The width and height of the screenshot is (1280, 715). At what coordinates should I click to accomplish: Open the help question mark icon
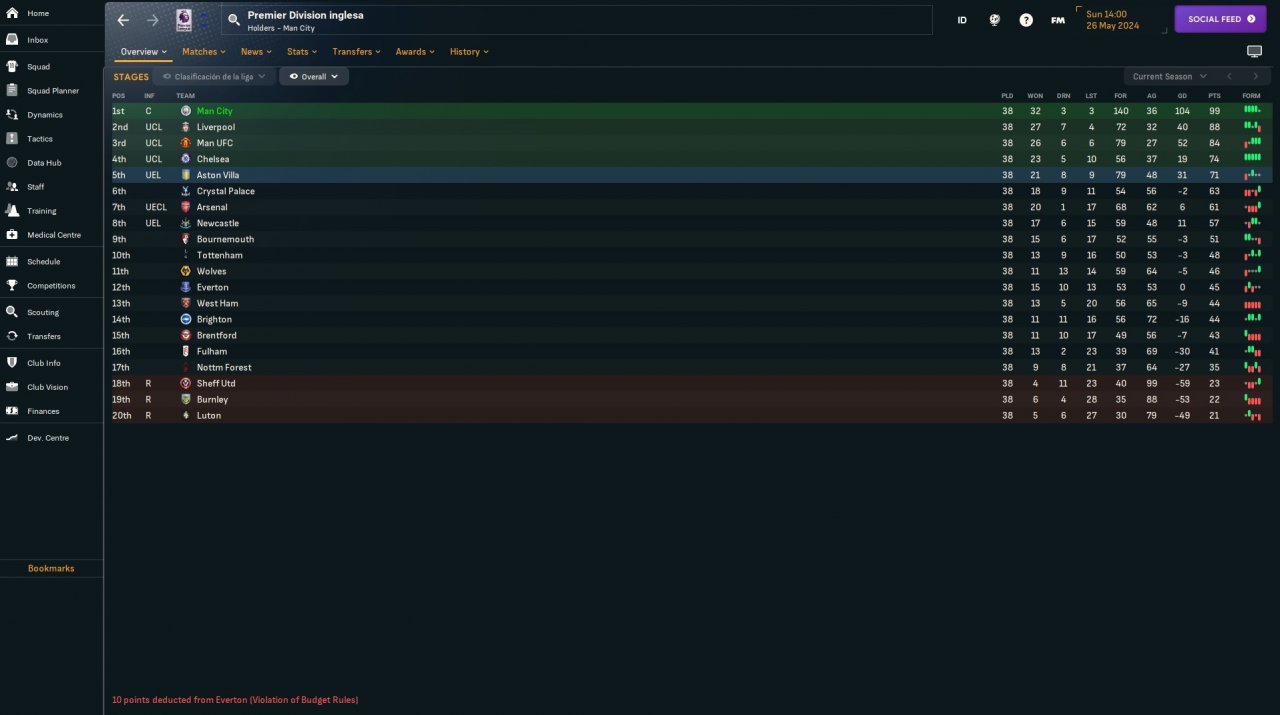(1026, 20)
